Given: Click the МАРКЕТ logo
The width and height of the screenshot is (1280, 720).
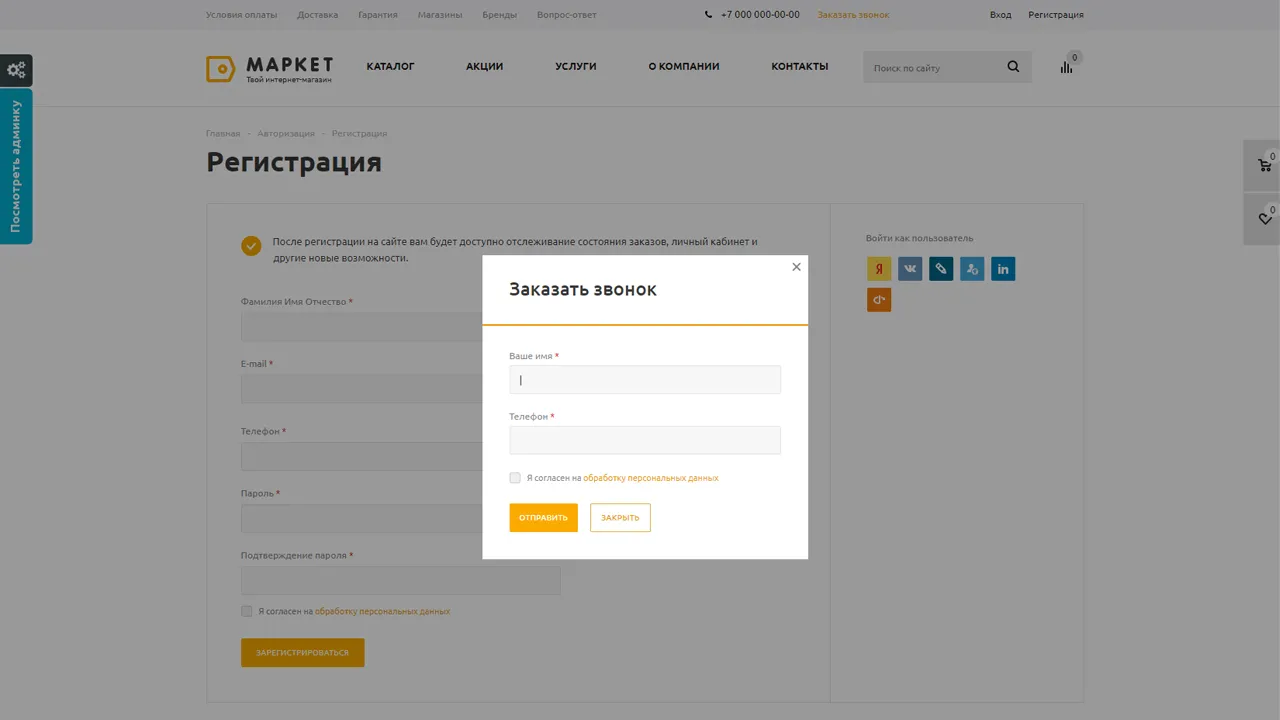Looking at the screenshot, I should click(x=270, y=68).
